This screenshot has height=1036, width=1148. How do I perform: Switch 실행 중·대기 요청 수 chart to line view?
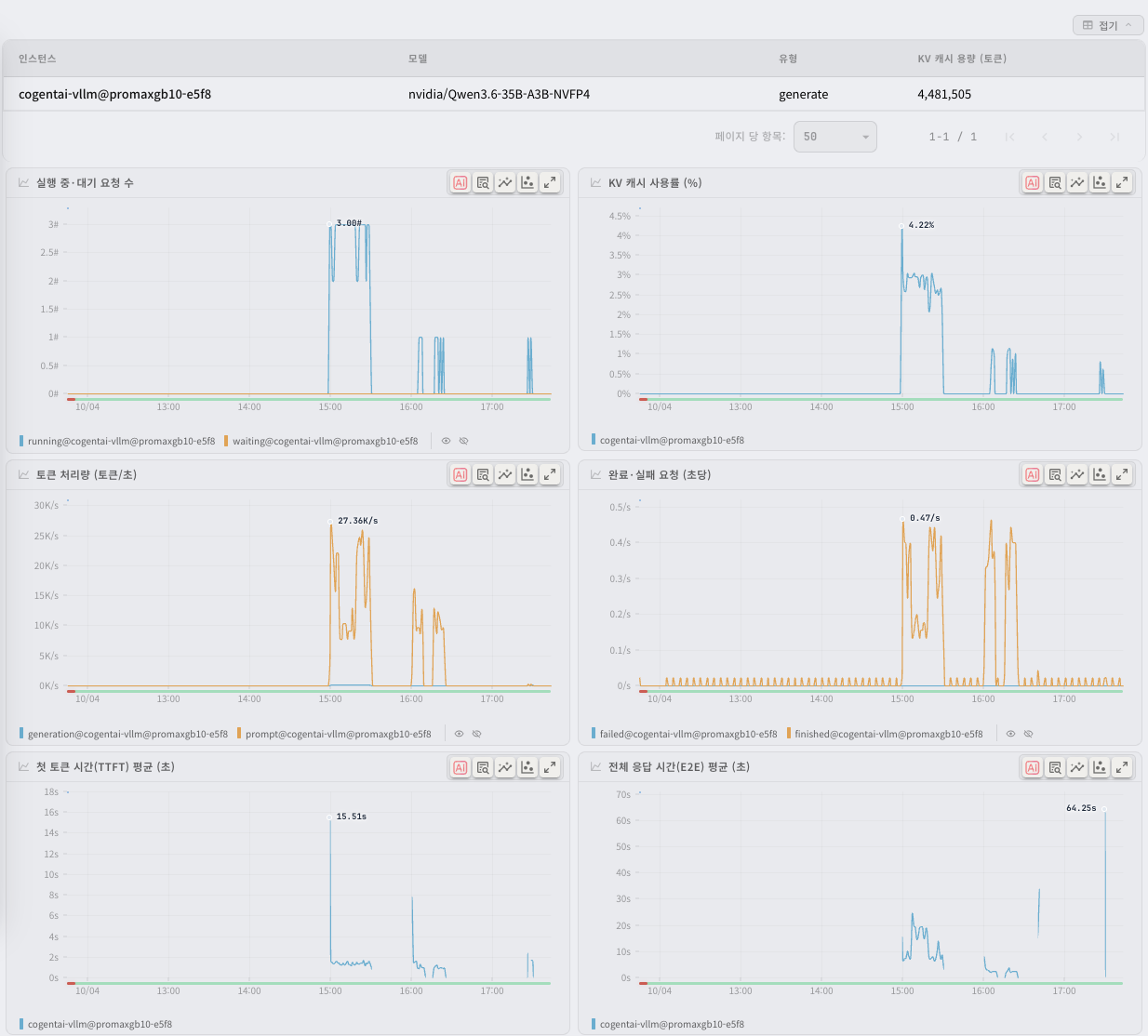[x=505, y=182]
